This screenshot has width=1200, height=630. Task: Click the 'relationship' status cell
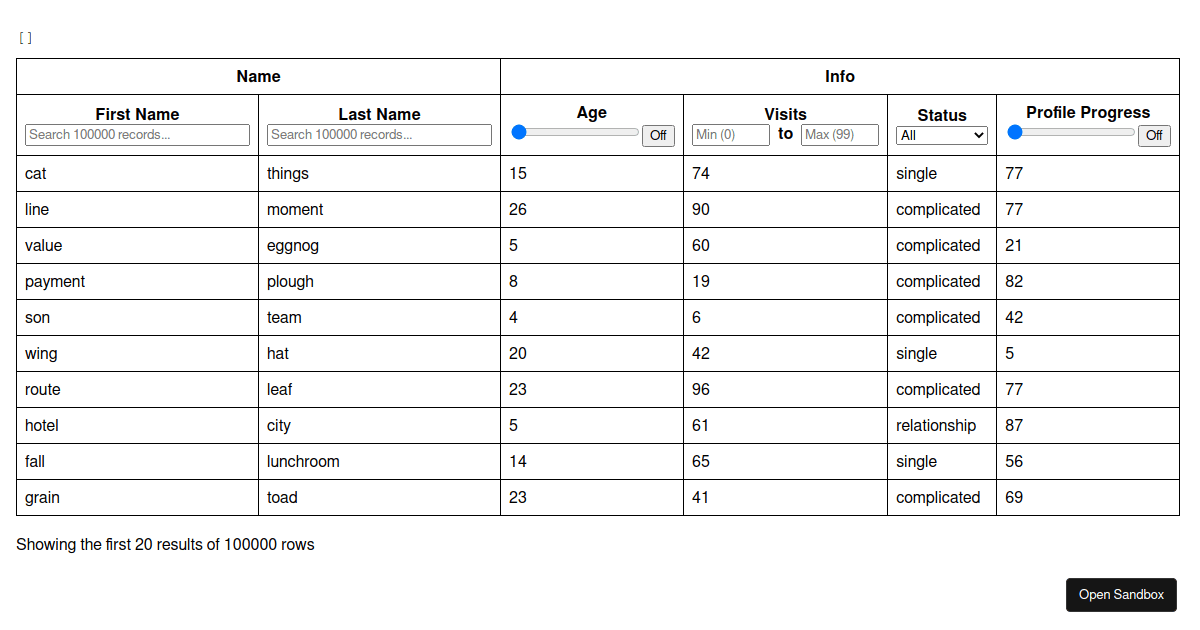936,426
